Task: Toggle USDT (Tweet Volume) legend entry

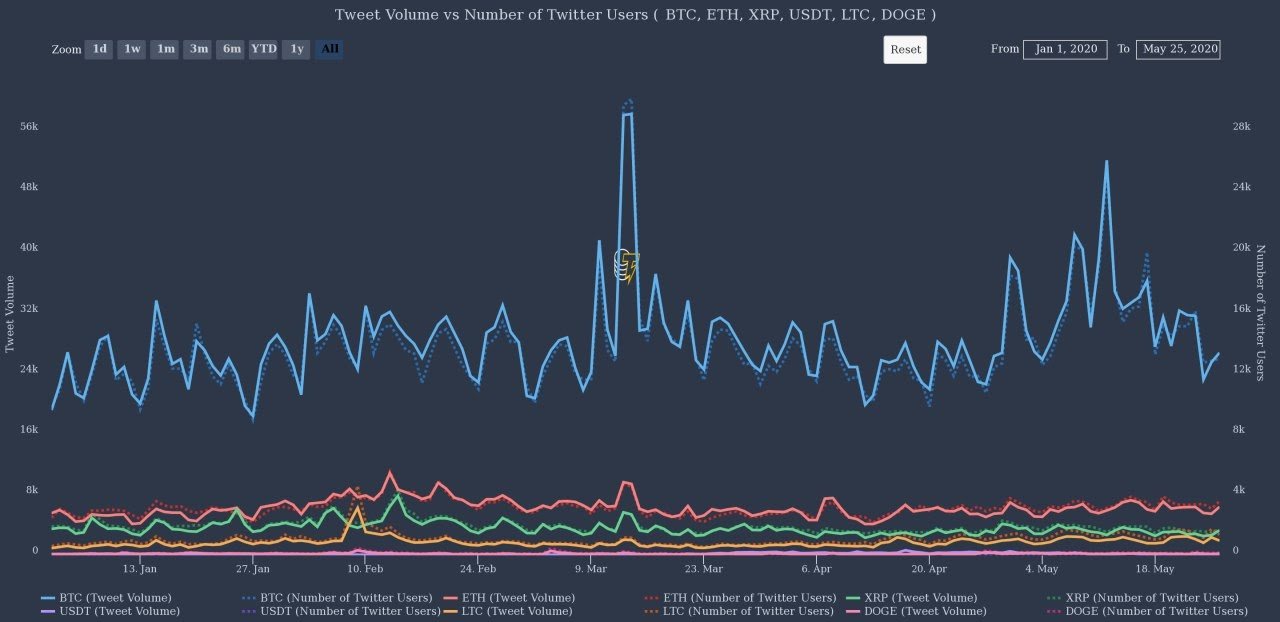Action: pos(110,611)
